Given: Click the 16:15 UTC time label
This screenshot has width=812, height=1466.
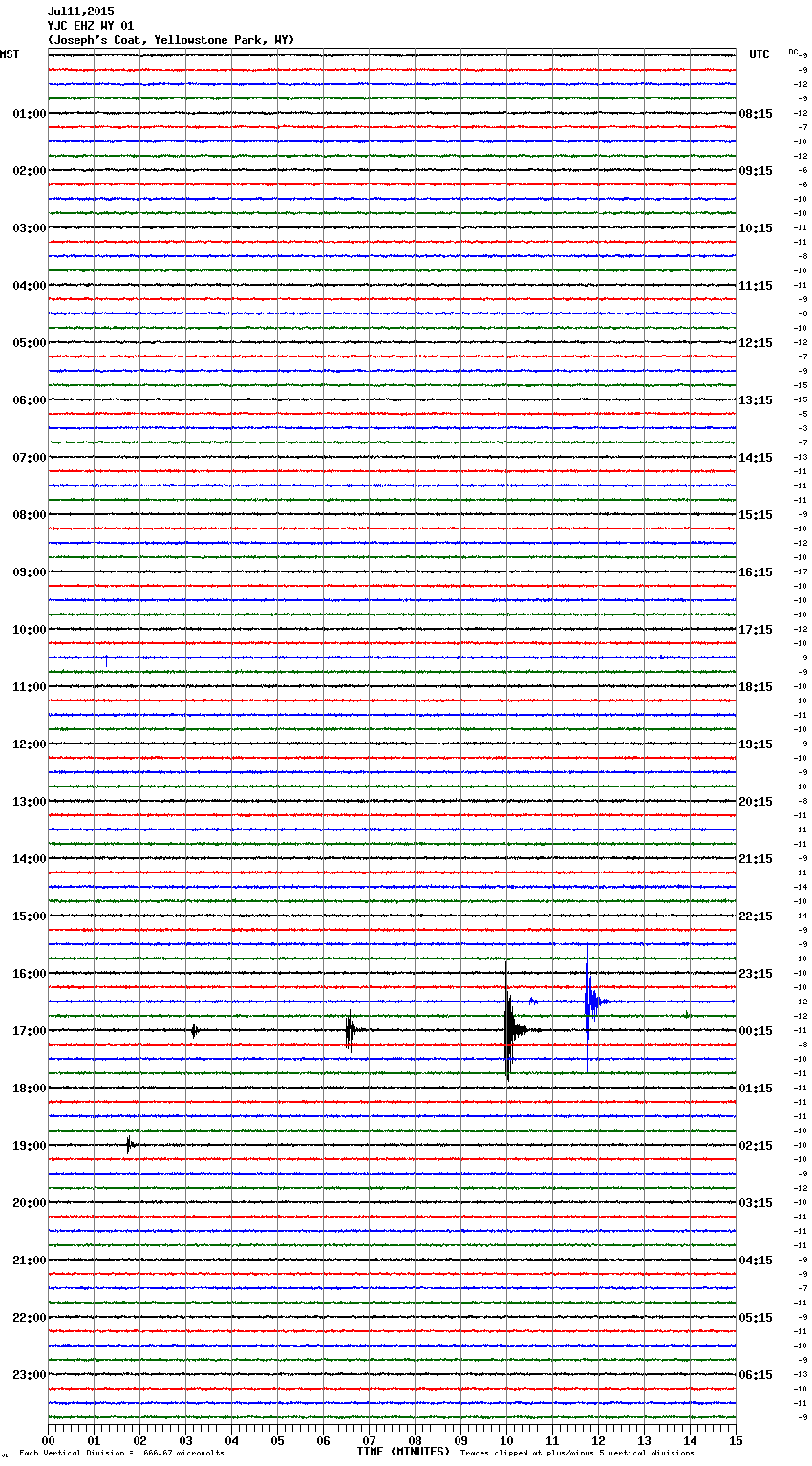Looking at the screenshot, I should 756,572.
